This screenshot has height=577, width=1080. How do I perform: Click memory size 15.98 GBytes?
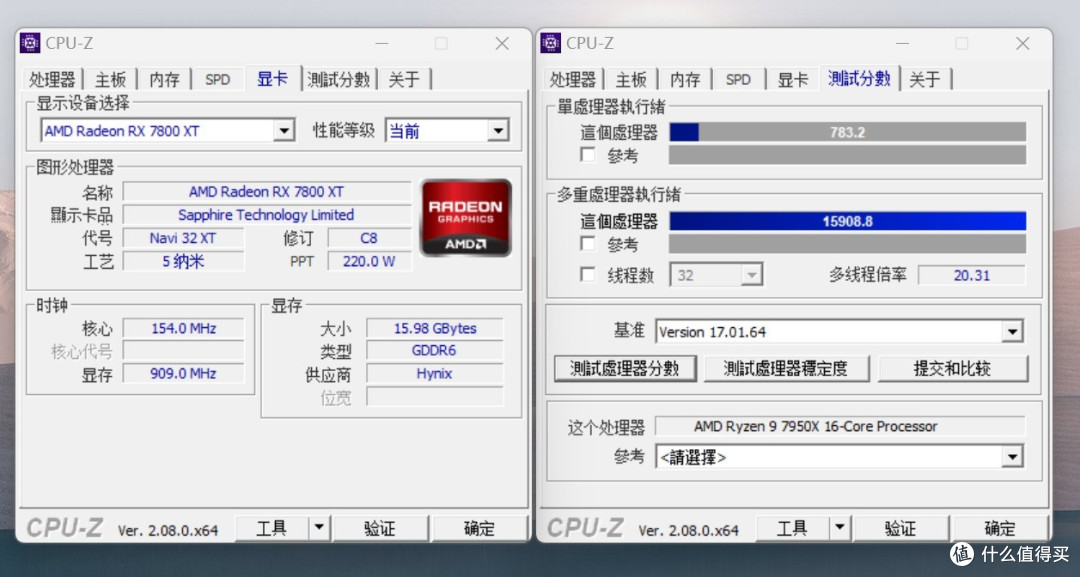point(435,328)
